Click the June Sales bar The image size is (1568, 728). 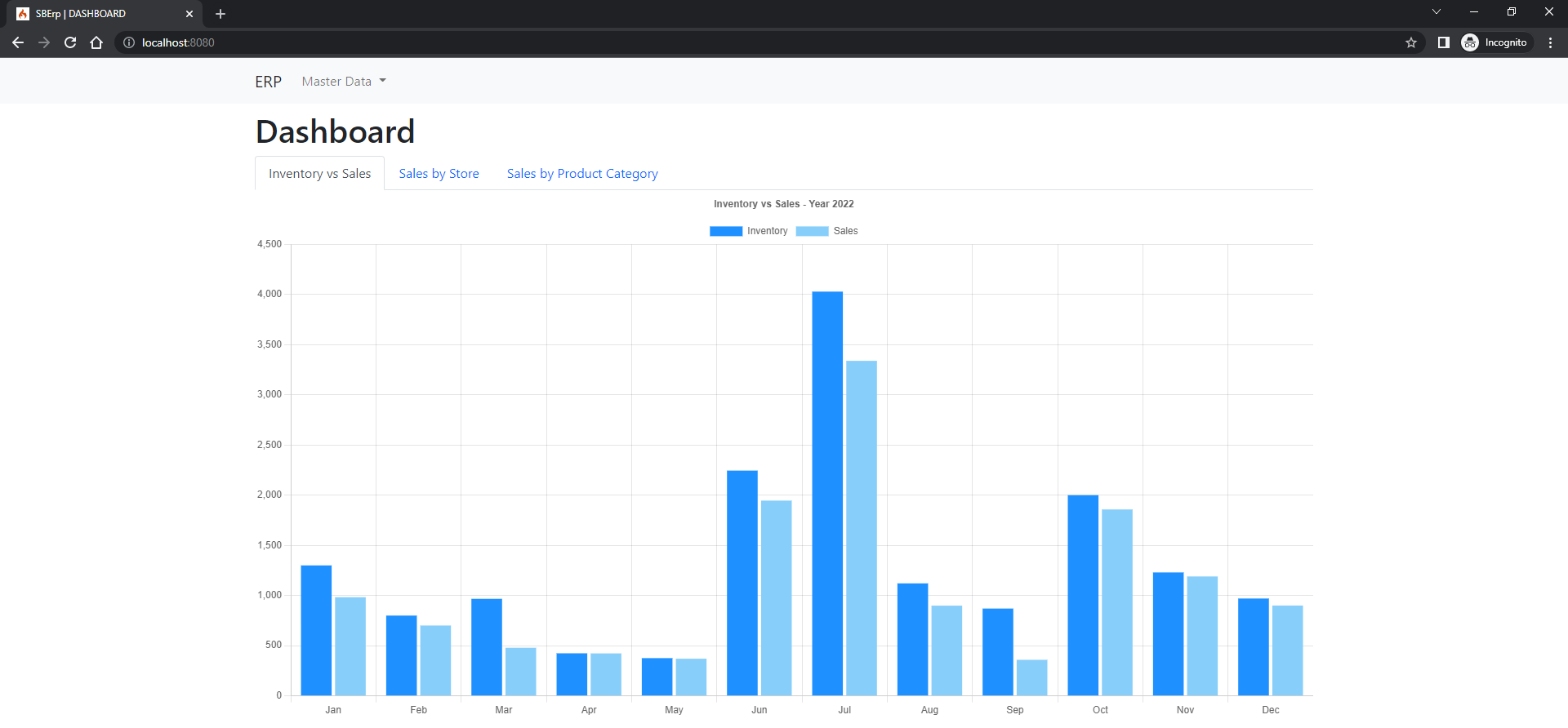[x=776, y=597]
